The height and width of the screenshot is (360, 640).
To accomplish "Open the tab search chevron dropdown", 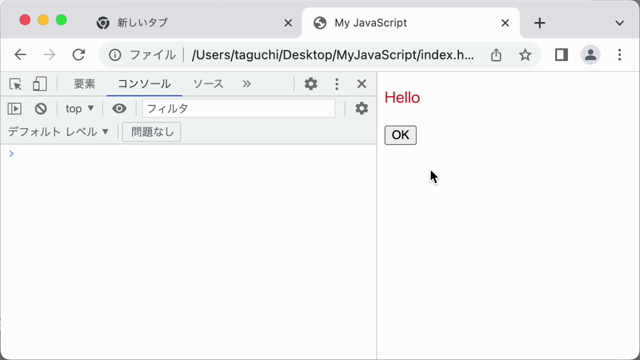I will [620, 23].
